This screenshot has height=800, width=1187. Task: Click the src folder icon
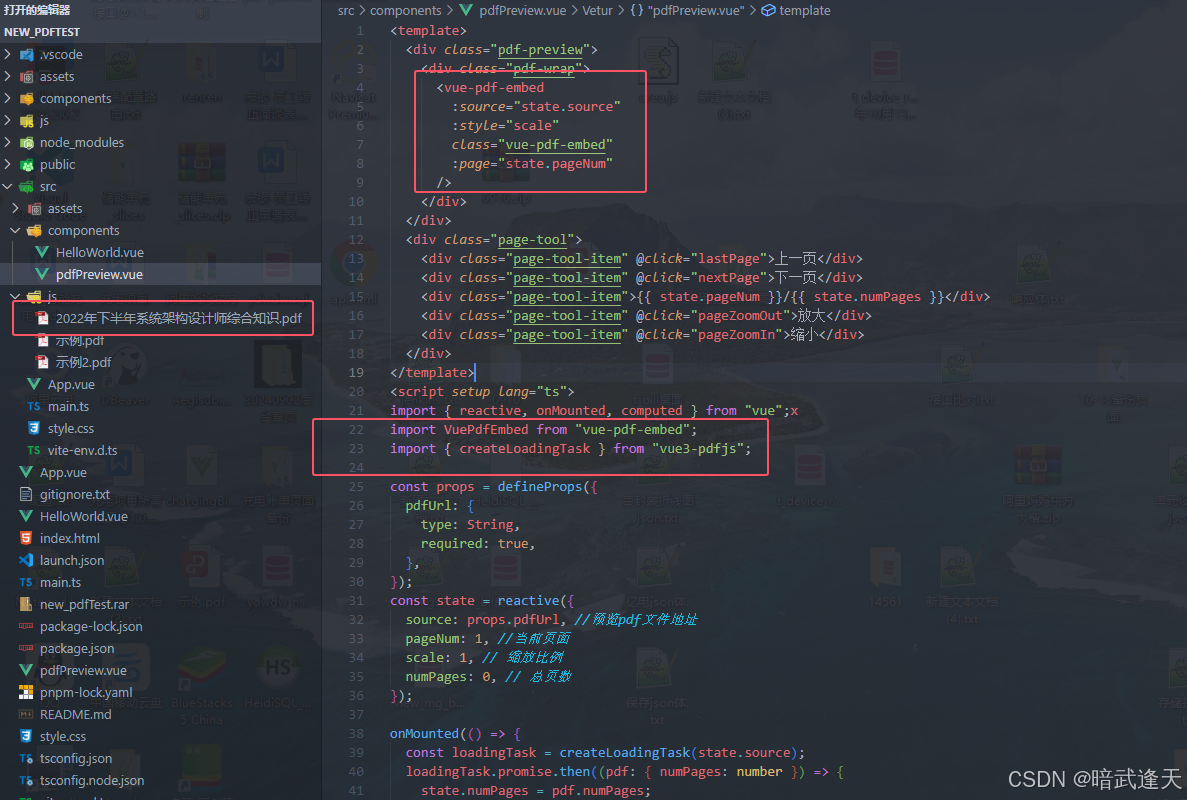click(x=26, y=186)
